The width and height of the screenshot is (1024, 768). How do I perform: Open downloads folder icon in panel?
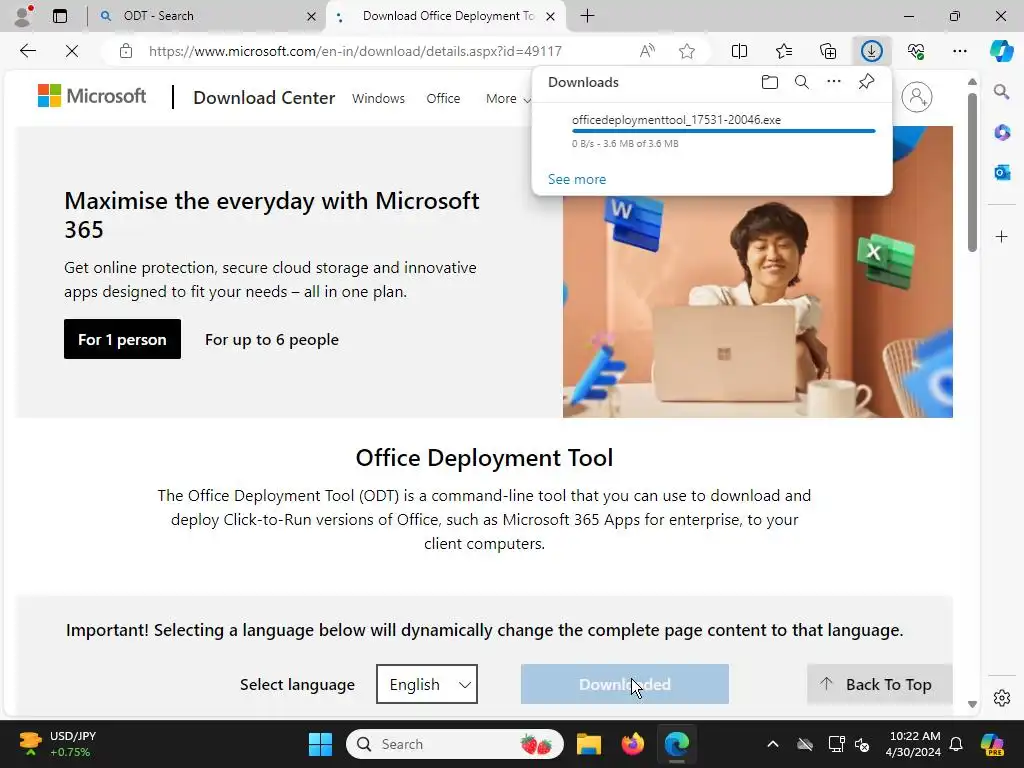(770, 82)
